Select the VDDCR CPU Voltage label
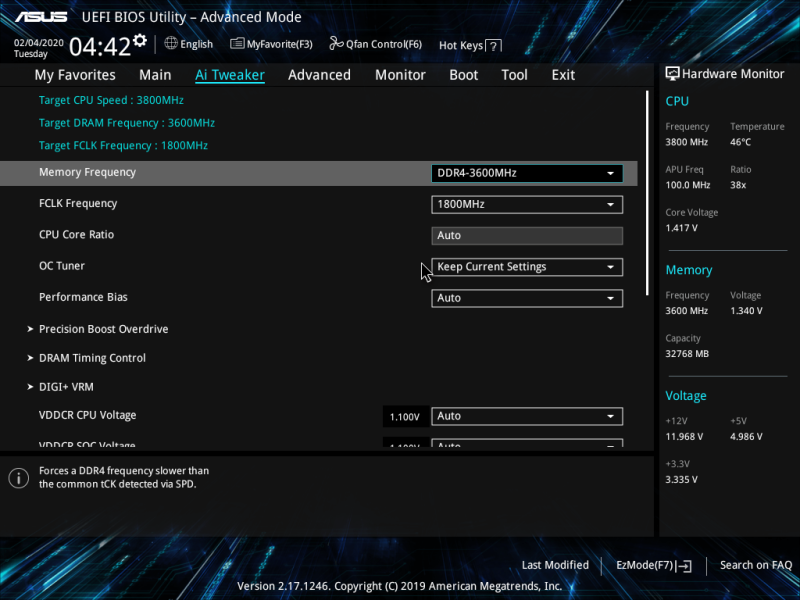The width and height of the screenshot is (800, 600). tap(88, 415)
